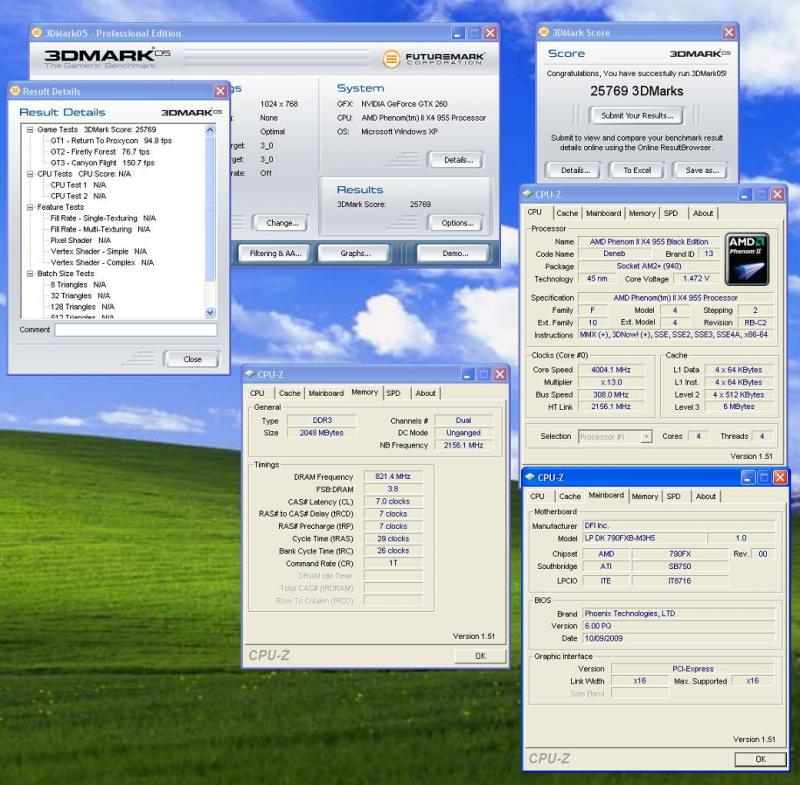Viewport: 800px width, 785px height.
Task: Click the Result Details window title icon
Action: coord(15,91)
